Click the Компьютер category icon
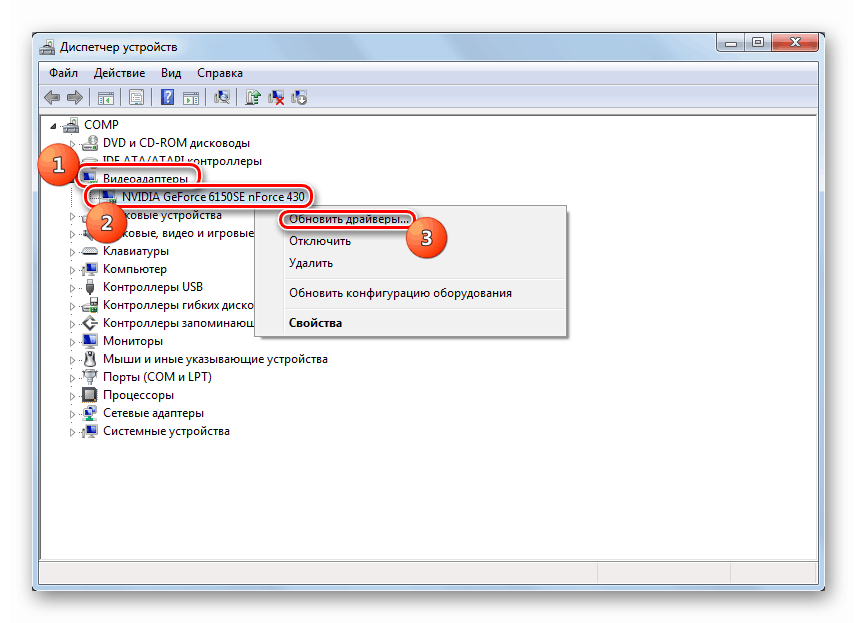The image size is (857, 623). tap(90, 269)
